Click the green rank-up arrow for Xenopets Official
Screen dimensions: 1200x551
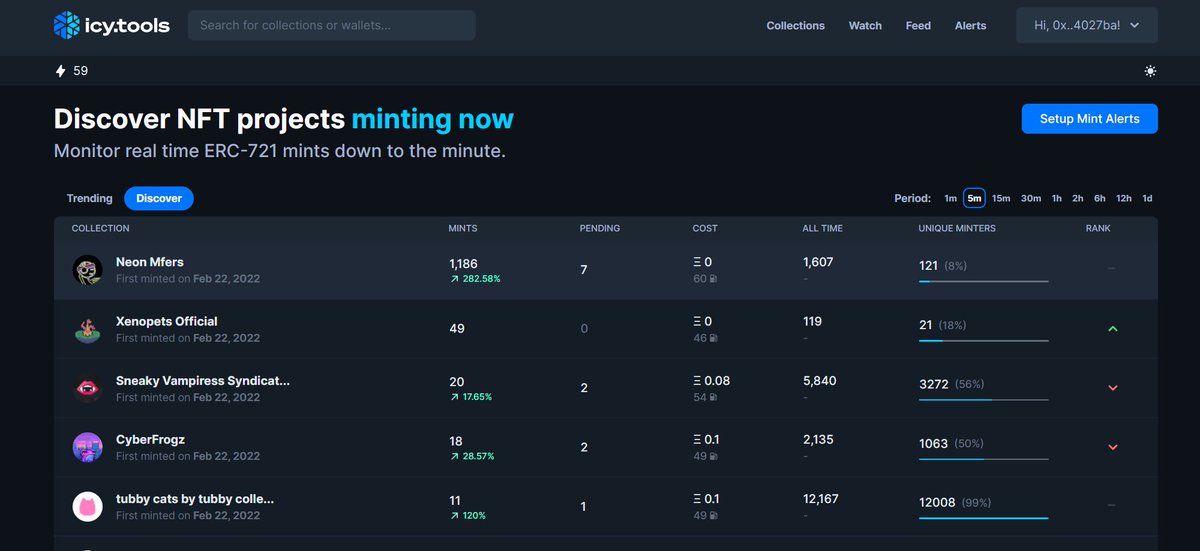pos(1113,329)
